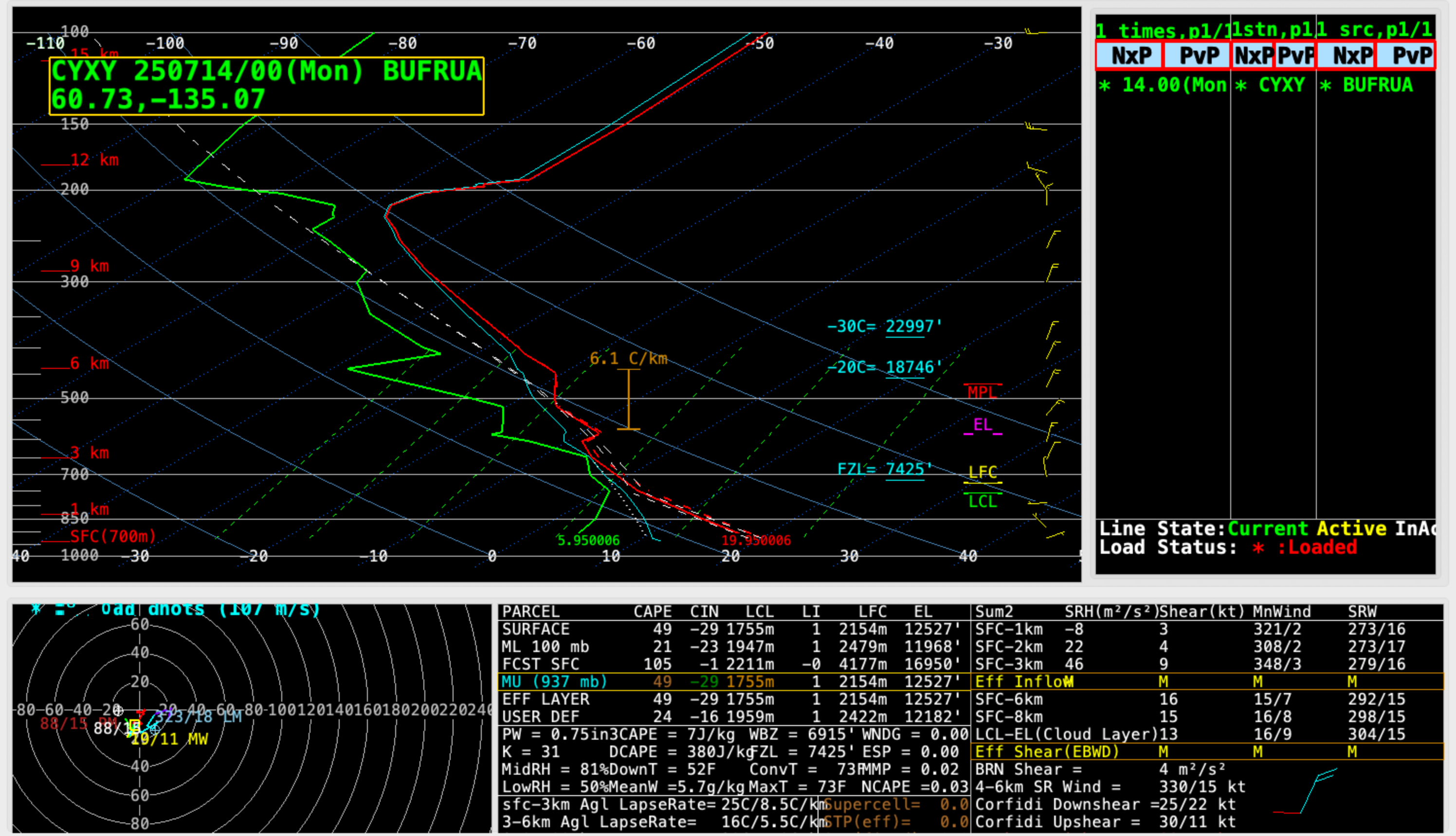Select the SURFACE parcel row
Screen dimensions: 1456x836
[x=734, y=629]
